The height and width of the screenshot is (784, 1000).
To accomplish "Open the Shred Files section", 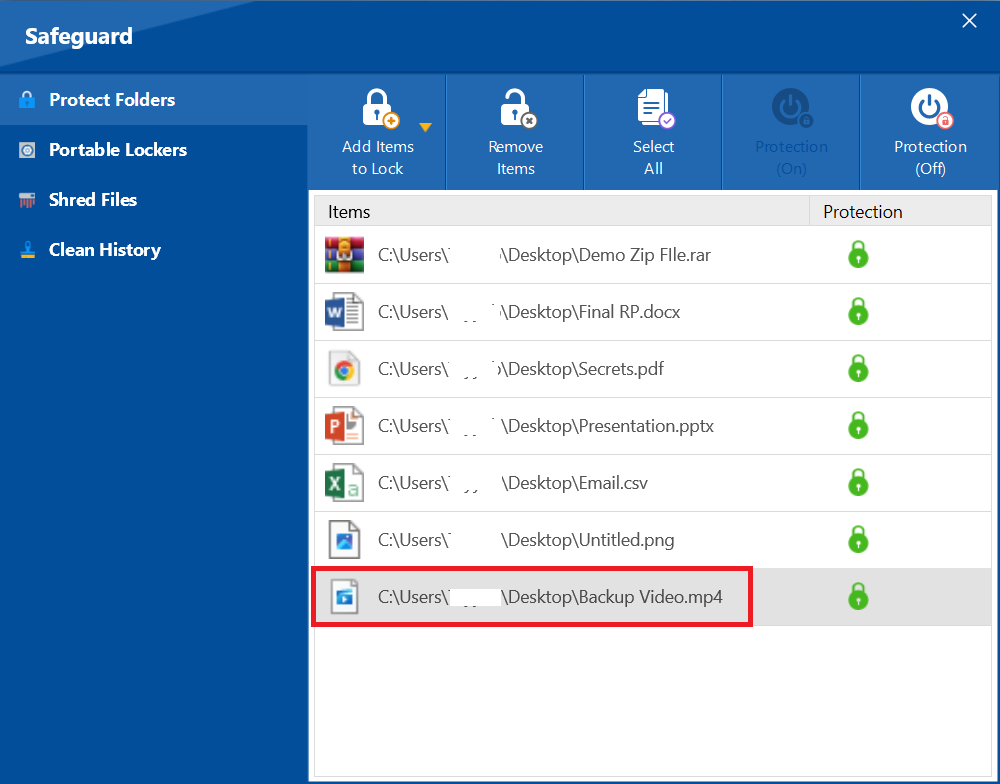I will pos(92,200).
